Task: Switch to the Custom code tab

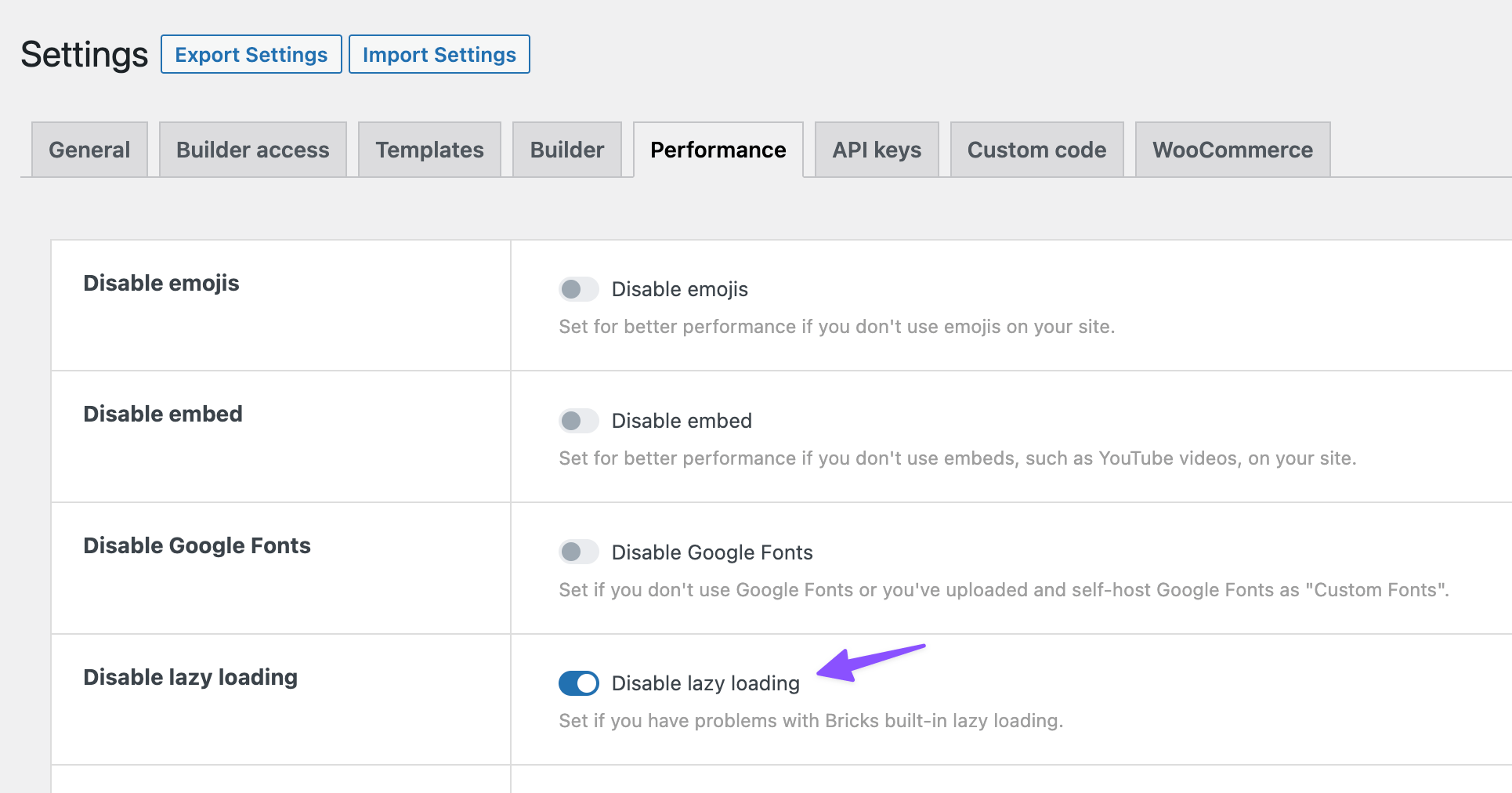Action: pyautogui.click(x=1036, y=150)
